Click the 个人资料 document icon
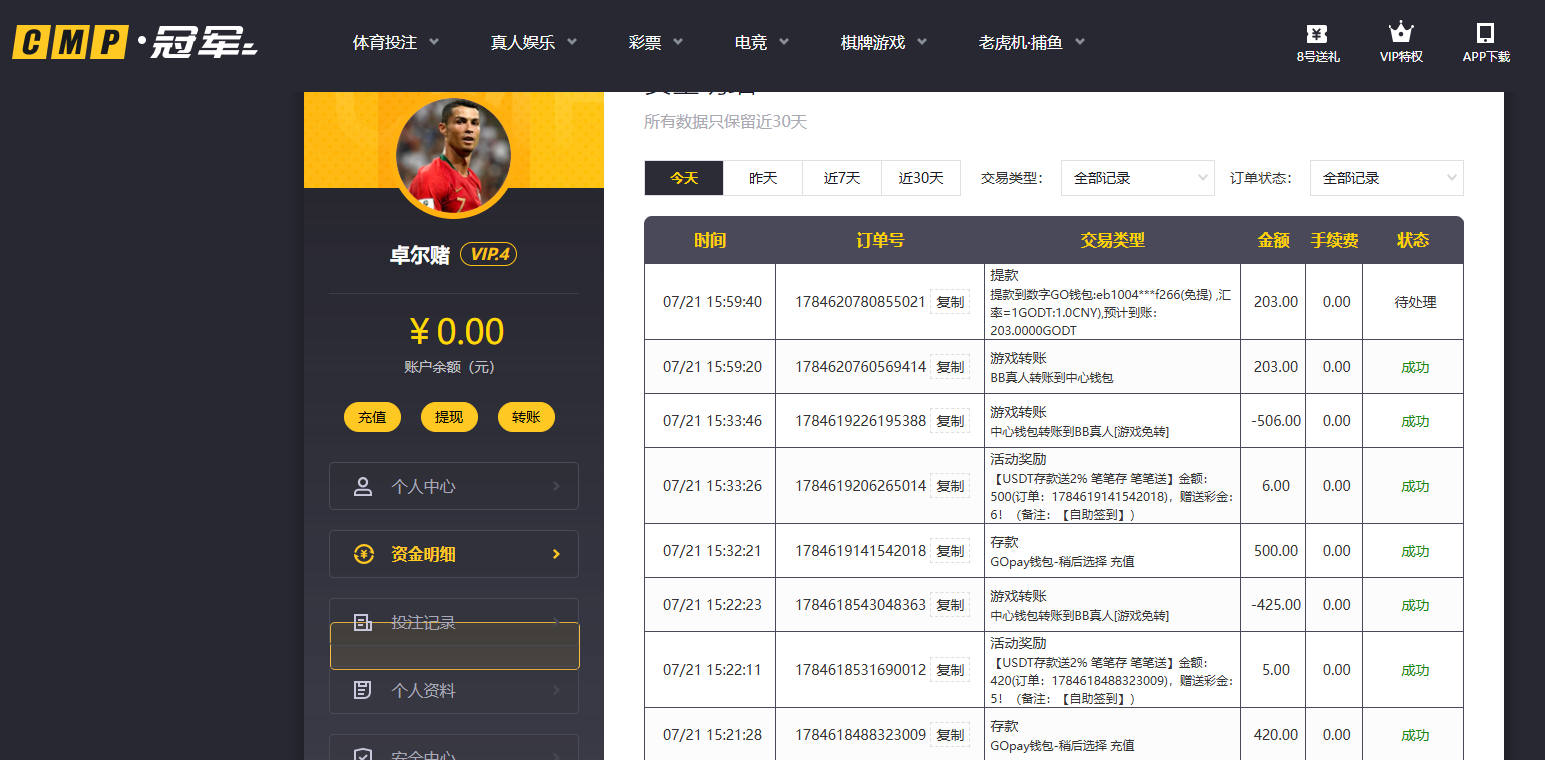This screenshot has height=760, width=1545. (x=363, y=690)
